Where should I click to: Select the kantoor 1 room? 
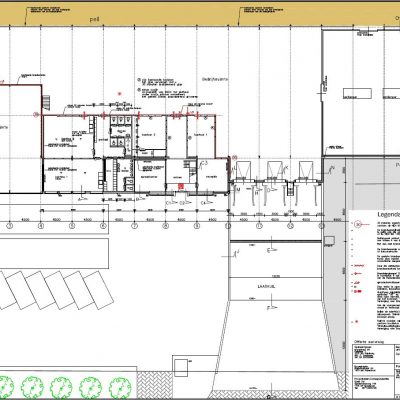point(201,136)
